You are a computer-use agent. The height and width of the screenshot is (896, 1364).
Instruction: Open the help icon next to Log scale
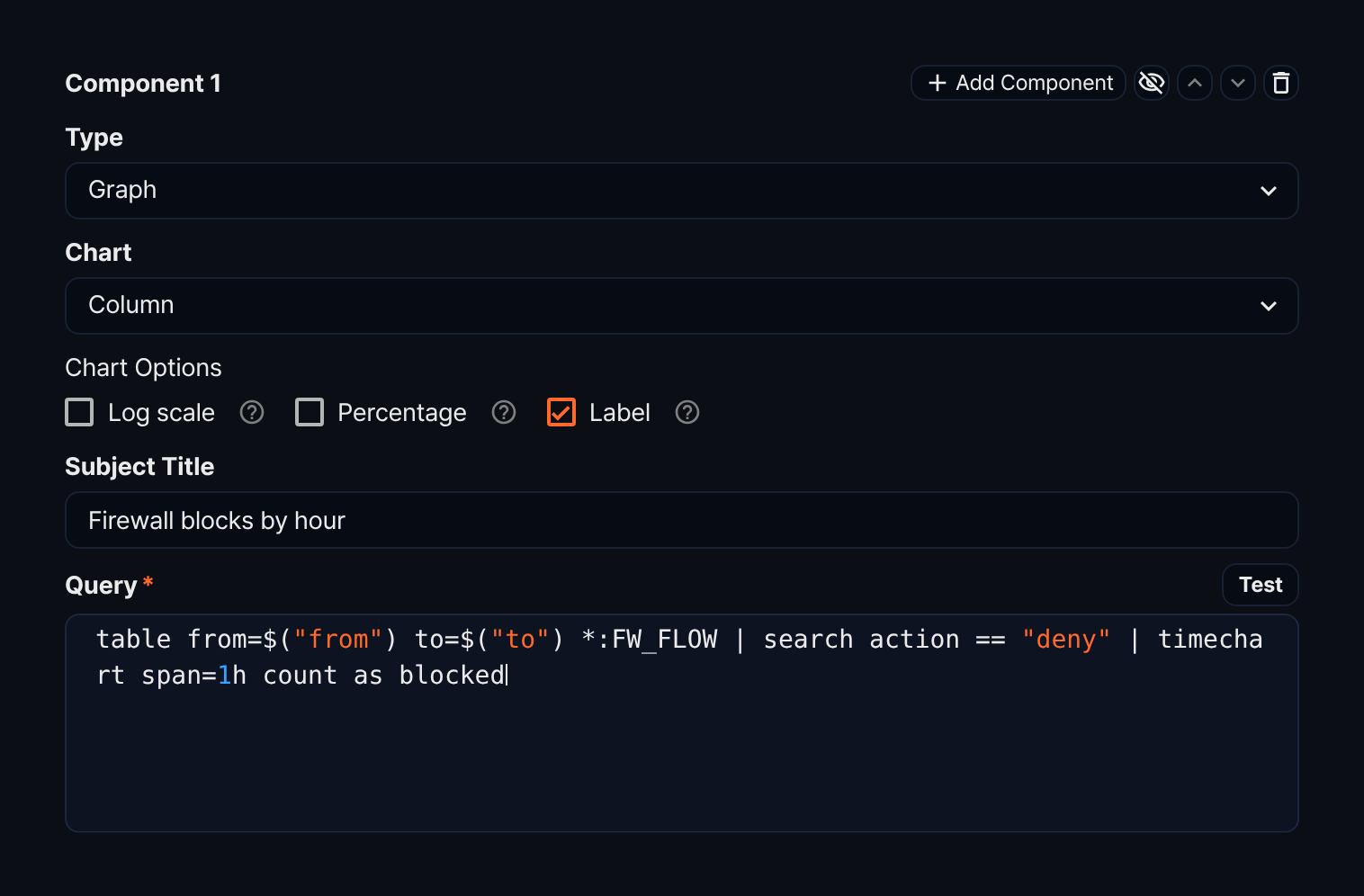tap(252, 412)
